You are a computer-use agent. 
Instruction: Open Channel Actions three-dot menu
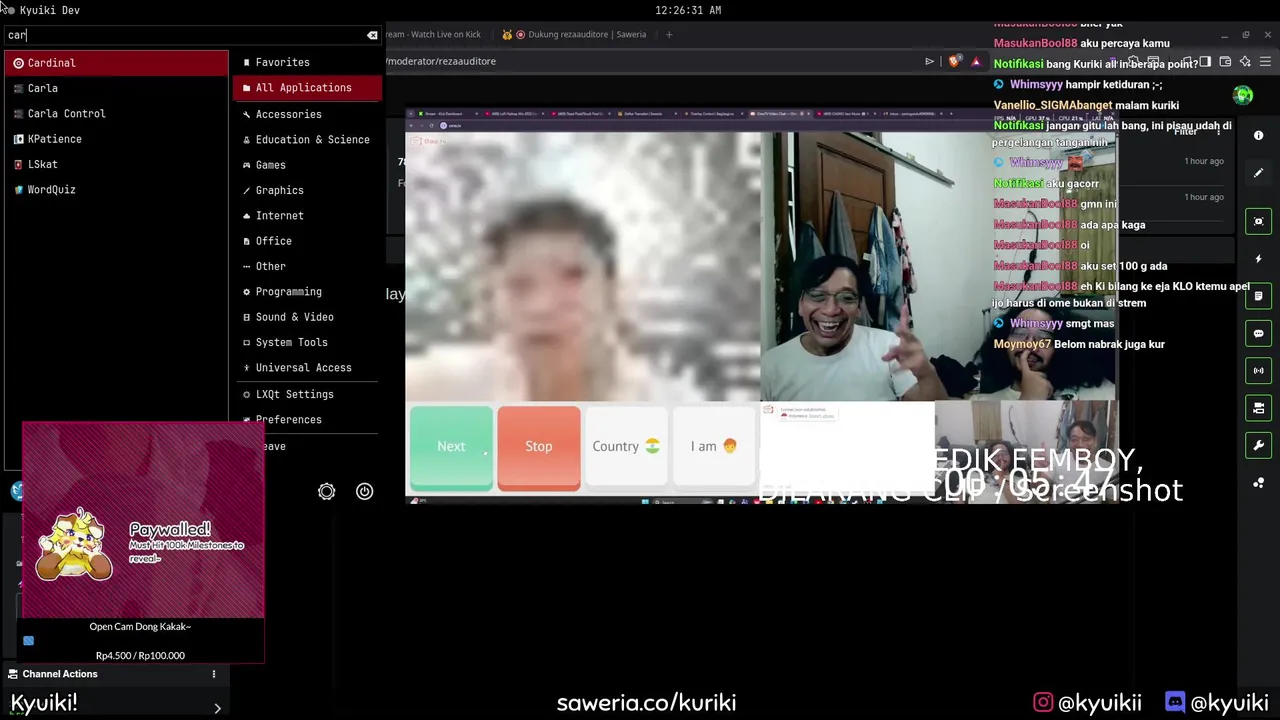pos(213,674)
